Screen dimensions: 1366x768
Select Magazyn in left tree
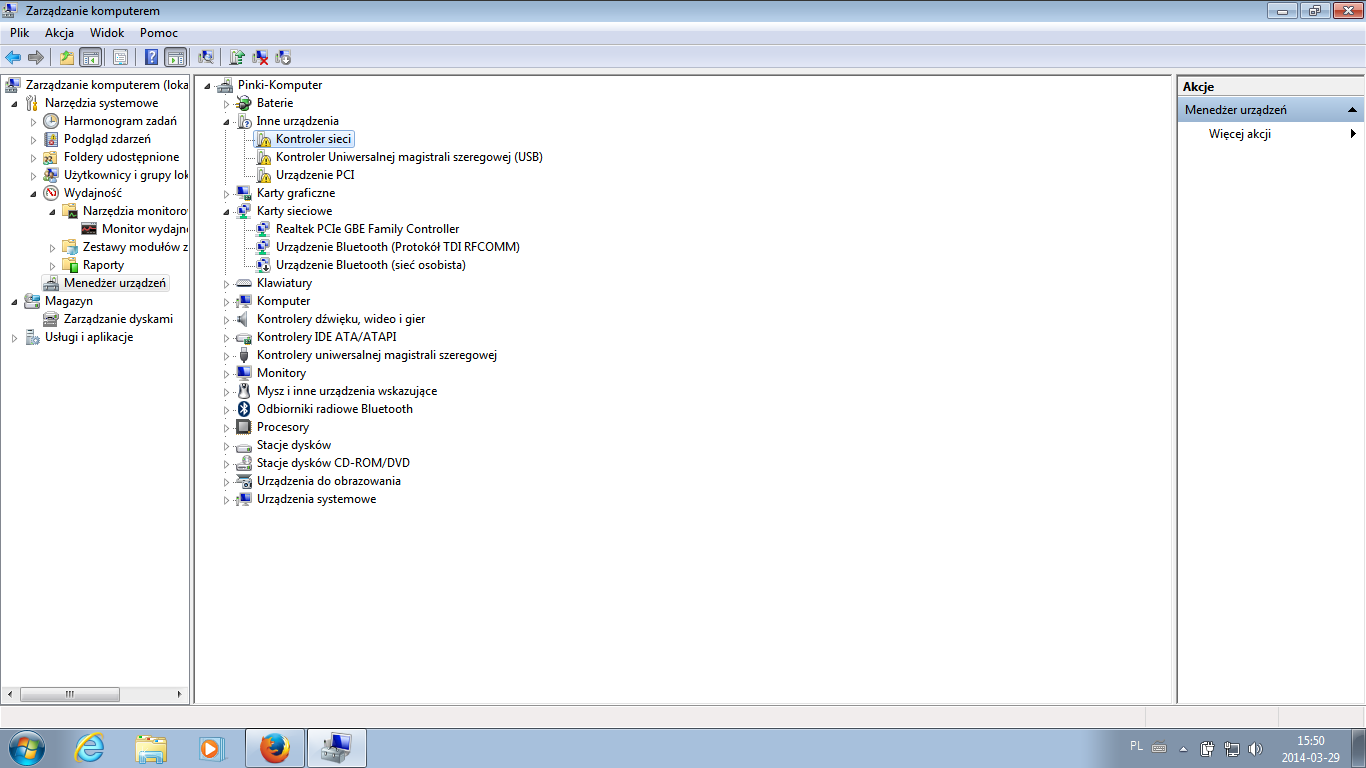[x=68, y=301]
